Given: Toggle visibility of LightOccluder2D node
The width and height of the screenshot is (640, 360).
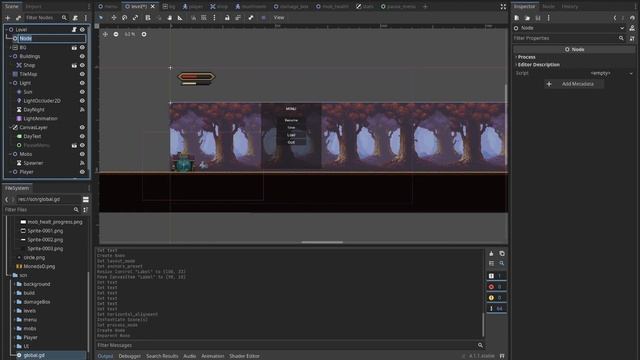Looking at the screenshot, I should 82,101.
